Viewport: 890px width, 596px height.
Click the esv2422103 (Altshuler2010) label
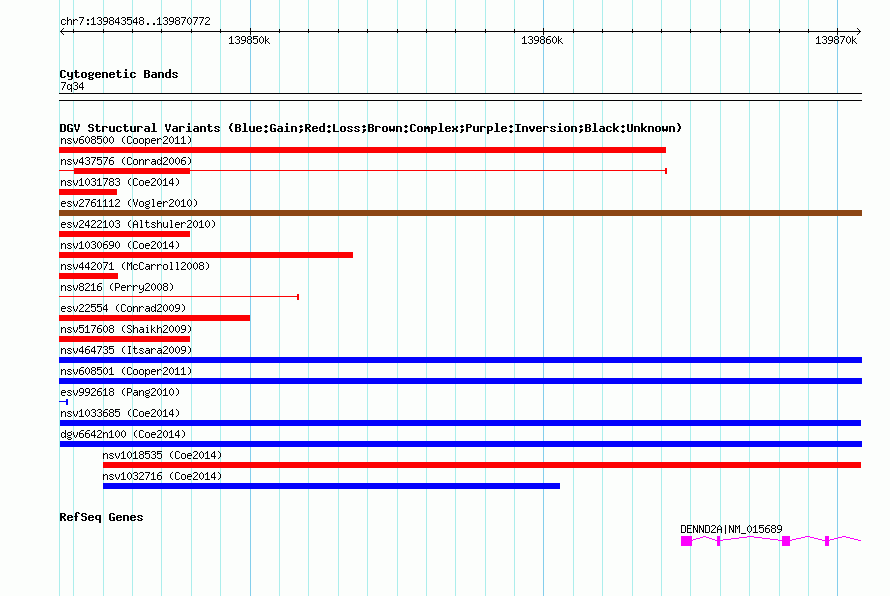click(x=138, y=224)
